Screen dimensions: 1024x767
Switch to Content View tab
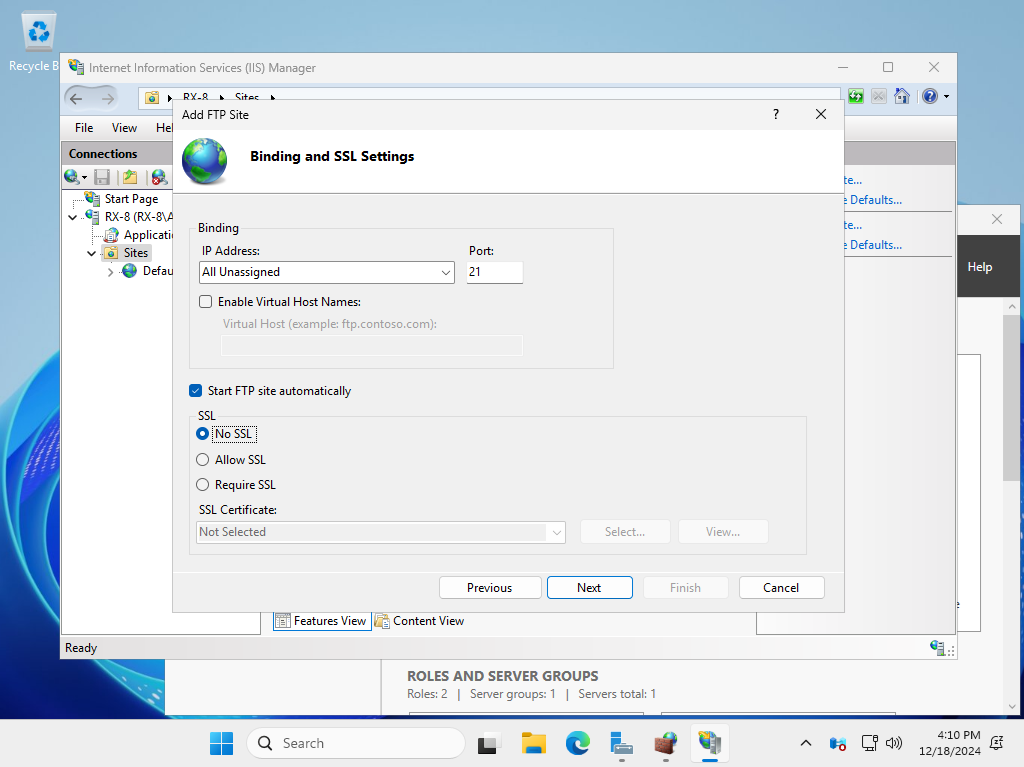pos(419,621)
